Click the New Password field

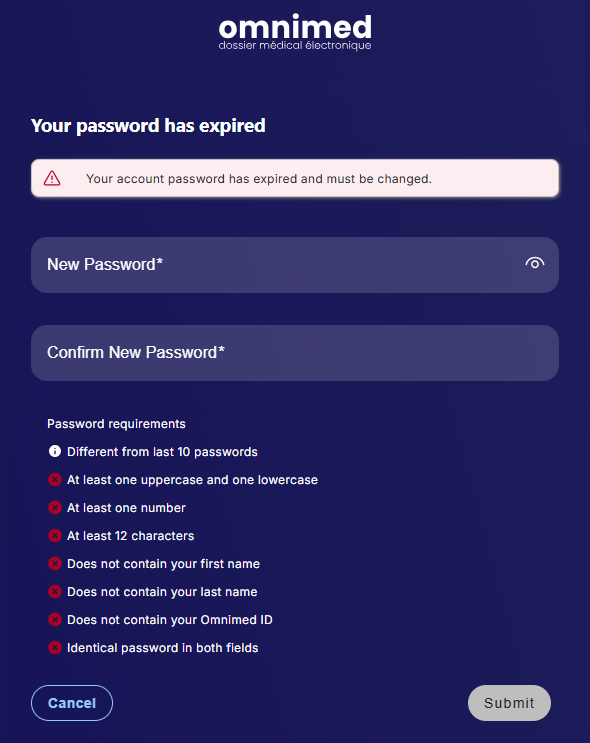(295, 265)
